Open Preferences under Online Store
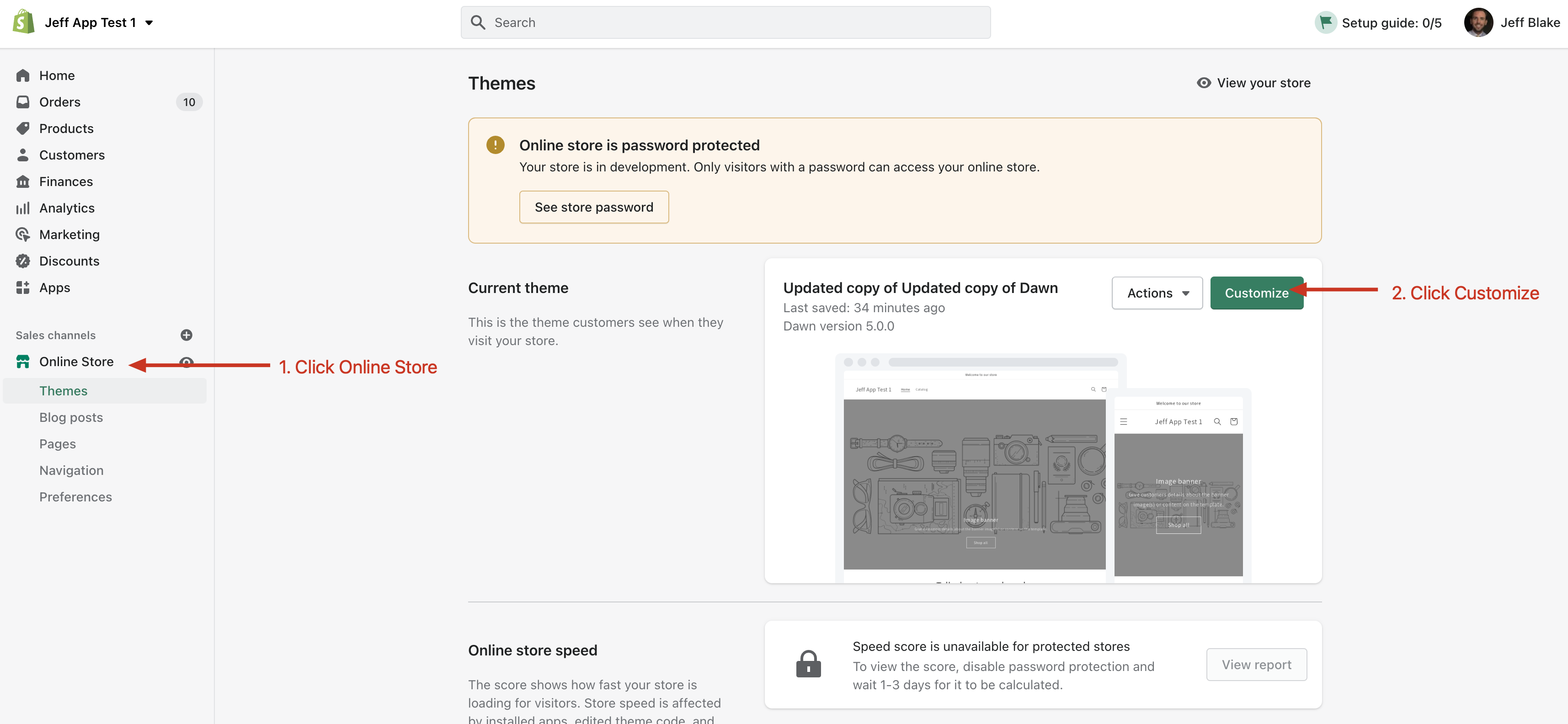This screenshot has width=1568, height=724. [75, 496]
